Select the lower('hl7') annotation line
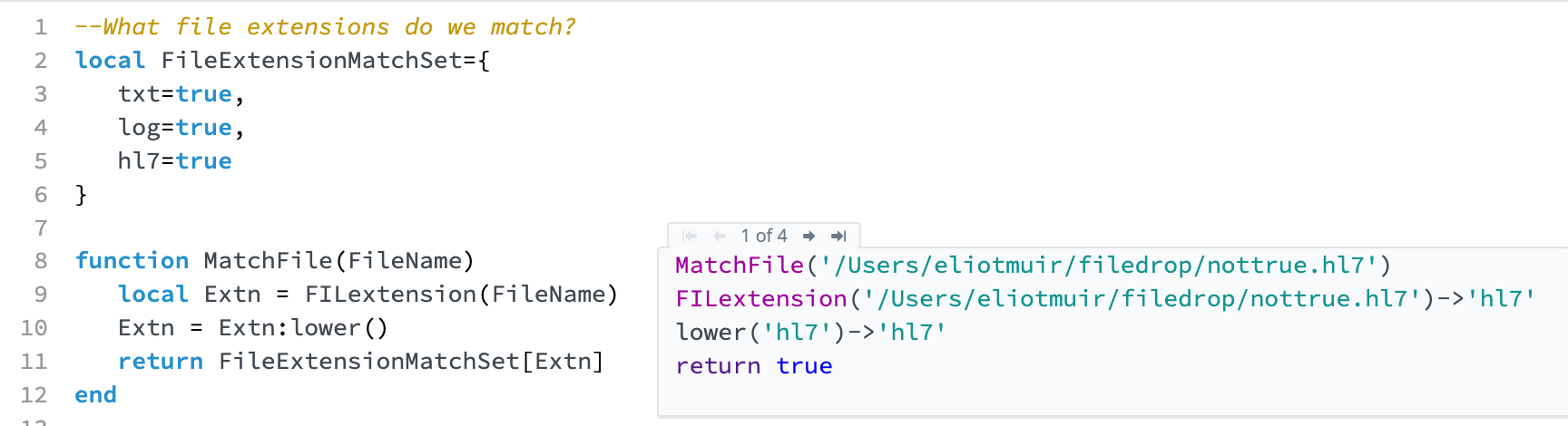This screenshot has width=1568, height=426. 810,333
